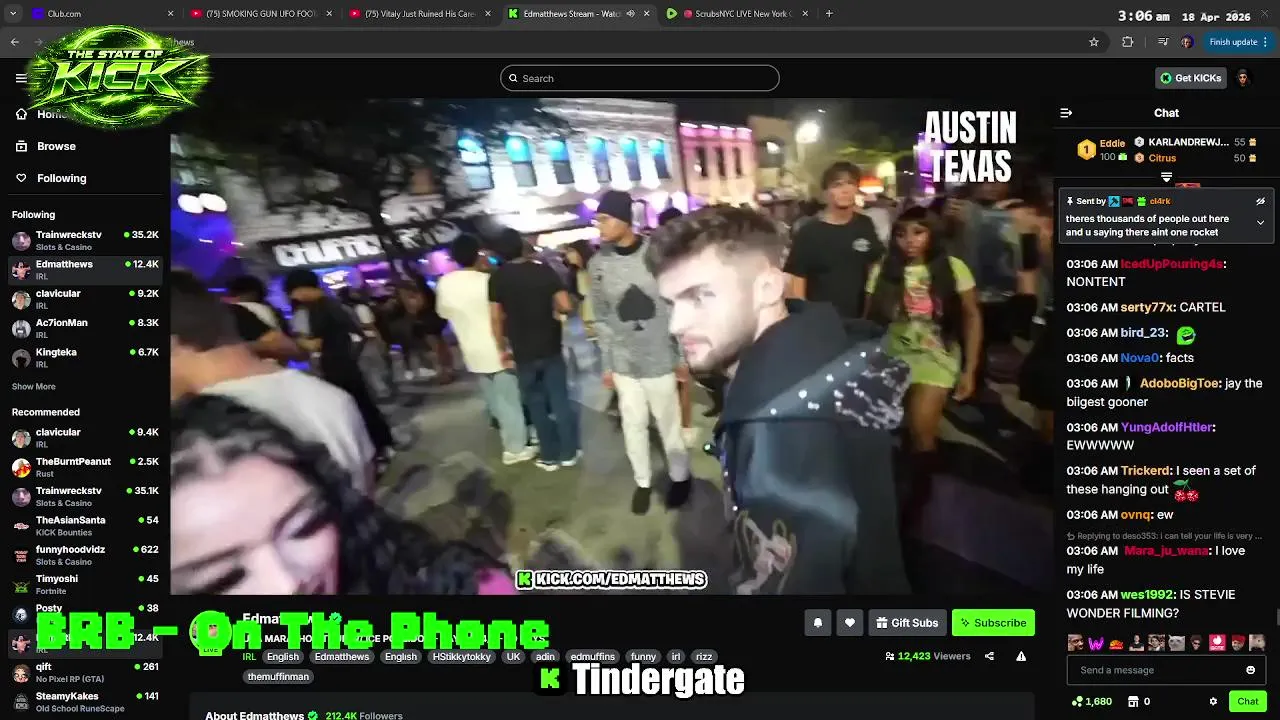Click the green Chat send button
Screen dimensions: 1280x720
1247,701
